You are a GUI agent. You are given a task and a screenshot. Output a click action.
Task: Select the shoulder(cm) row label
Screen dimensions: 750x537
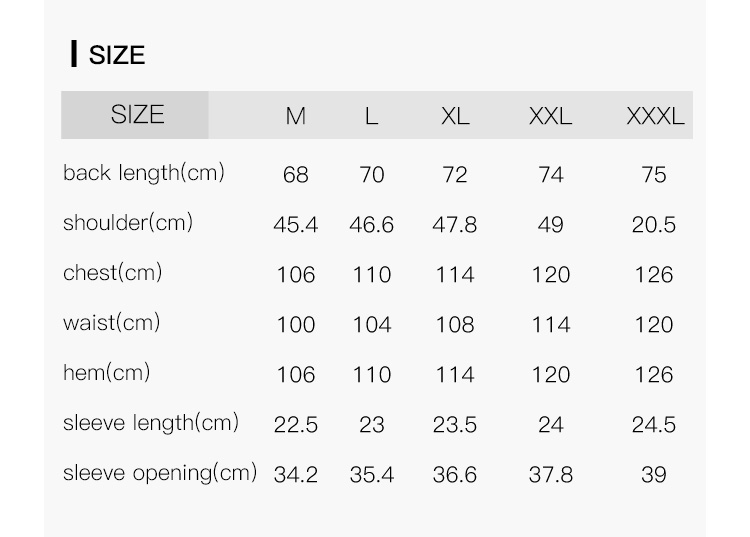pos(128,223)
